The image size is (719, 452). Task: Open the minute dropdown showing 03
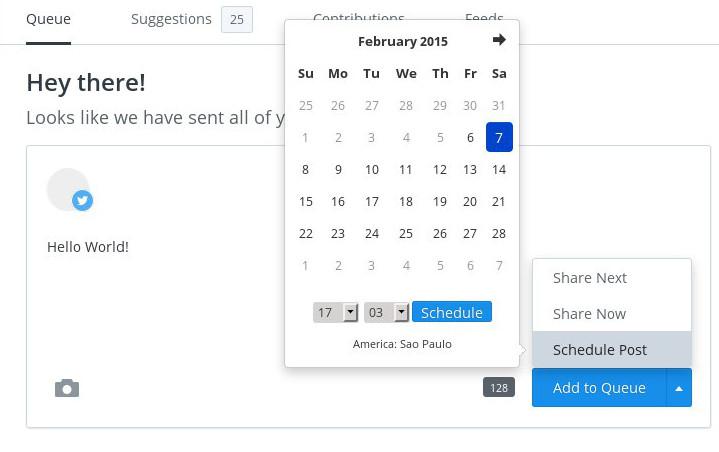[x=386, y=313]
